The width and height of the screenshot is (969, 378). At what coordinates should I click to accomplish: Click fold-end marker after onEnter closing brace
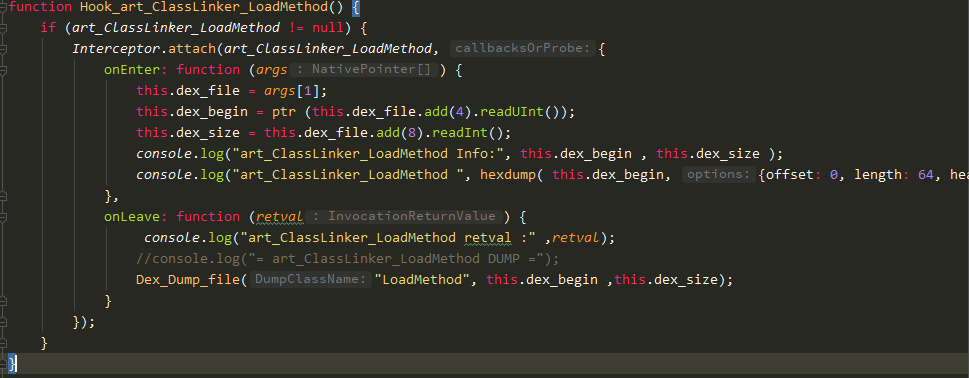tap(3, 196)
